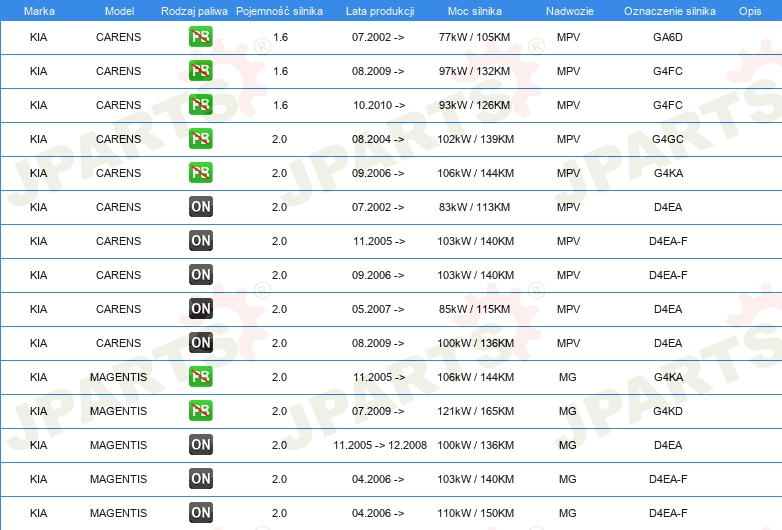
Task: Click the Marka column header
Action: click(x=39, y=11)
